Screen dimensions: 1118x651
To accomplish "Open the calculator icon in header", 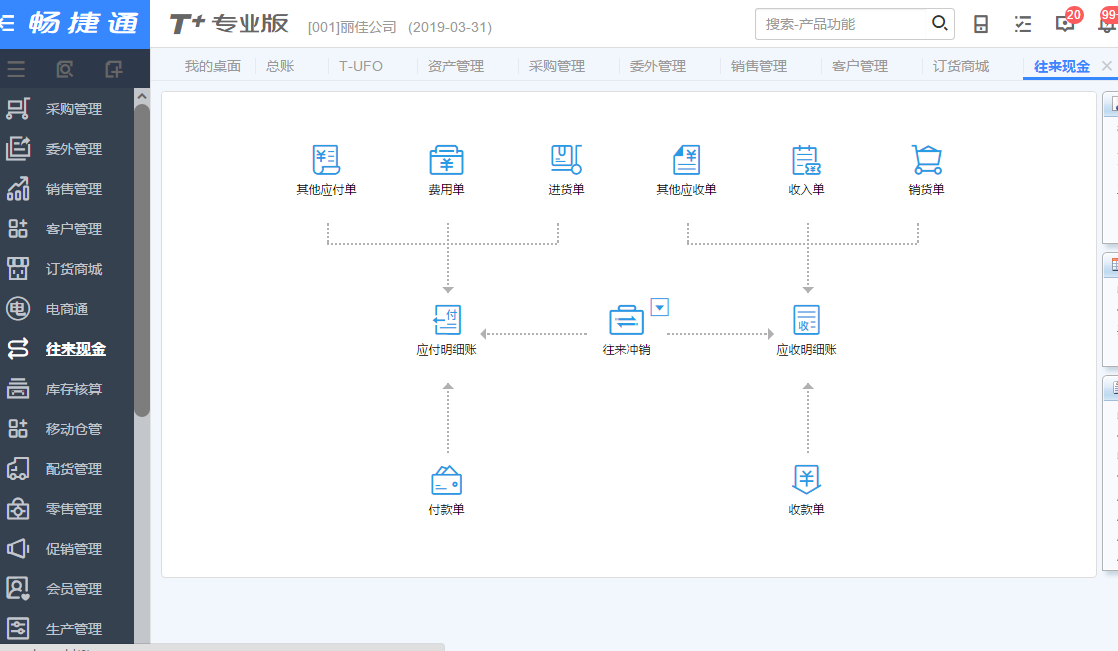I will coord(981,24).
